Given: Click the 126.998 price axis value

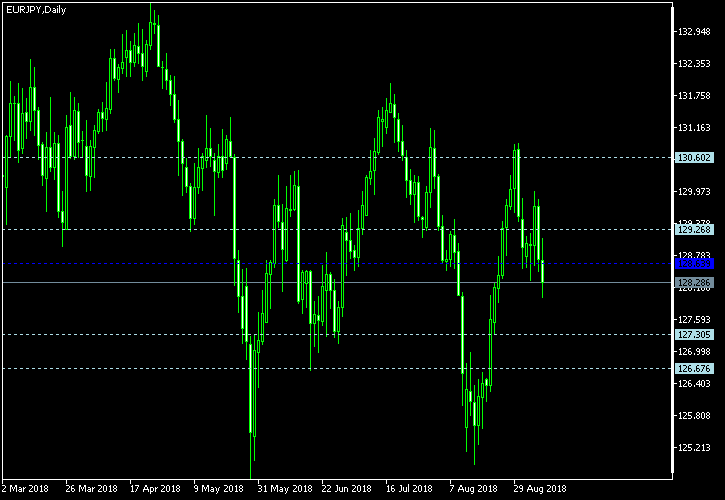Looking at the screenshot, I should (694, 352).
